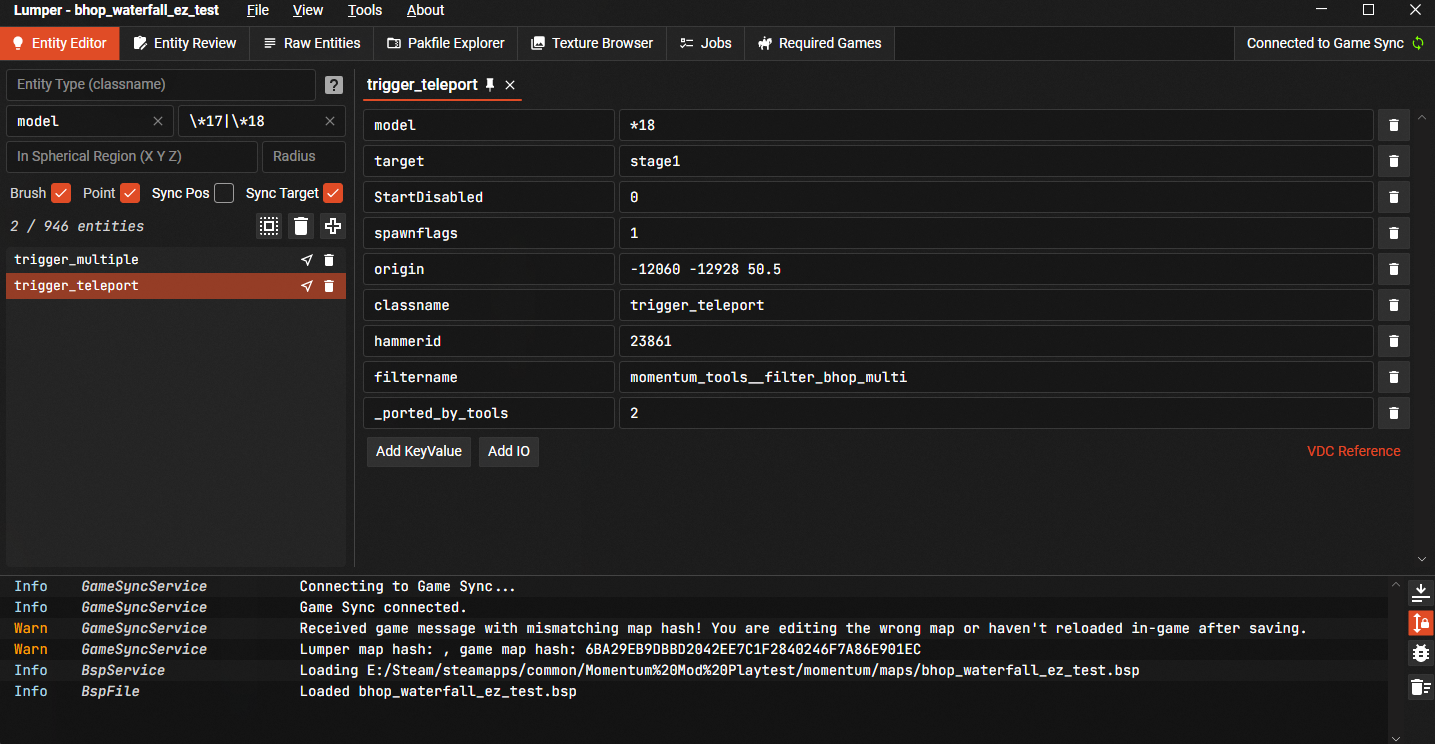The height and width of the screenshot is (744, 1435).
Task: Delete the 'model' keyvalue row
Action: click(x=1394, y=125)
